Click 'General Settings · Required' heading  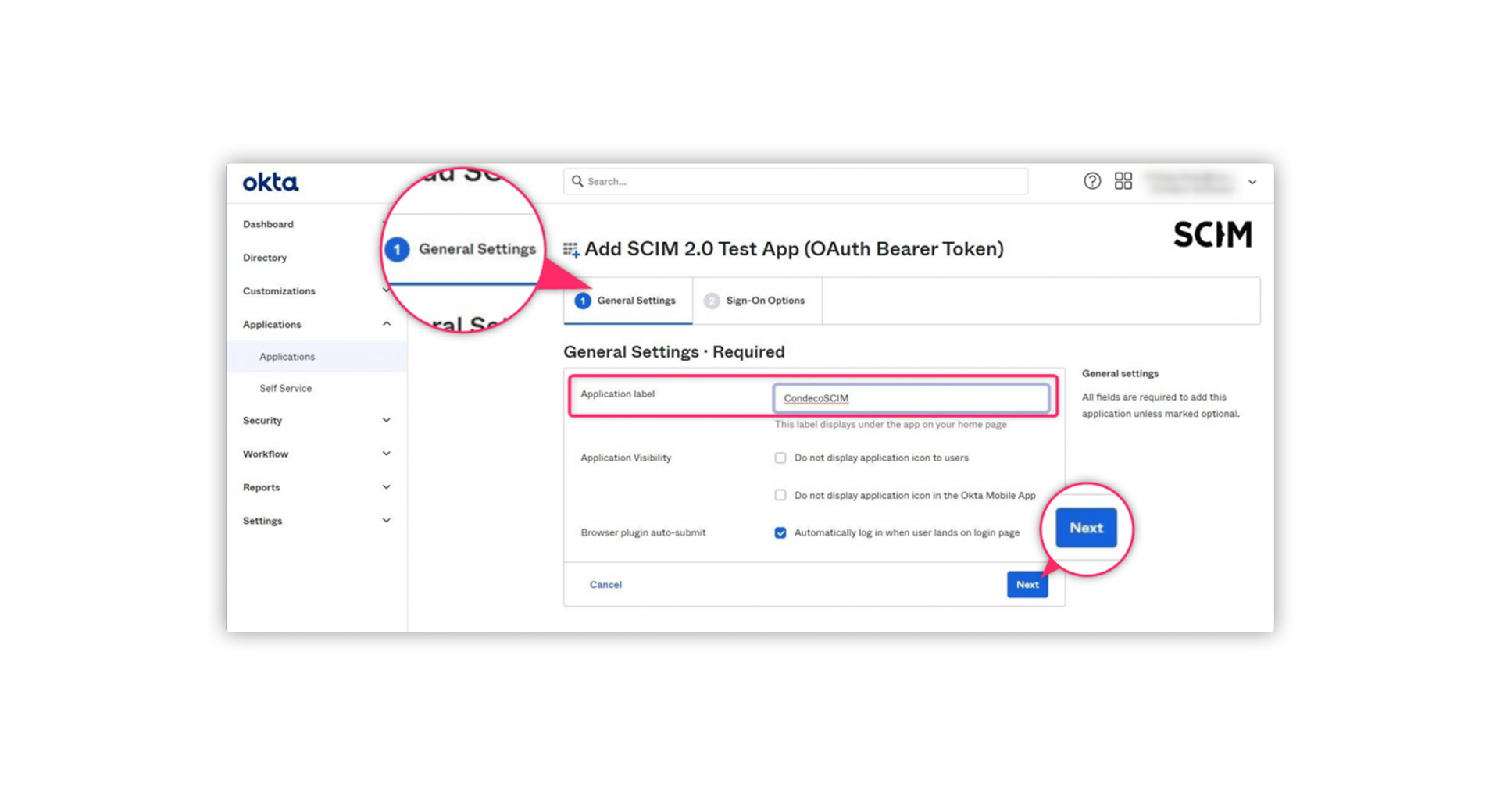click(673, 352)
